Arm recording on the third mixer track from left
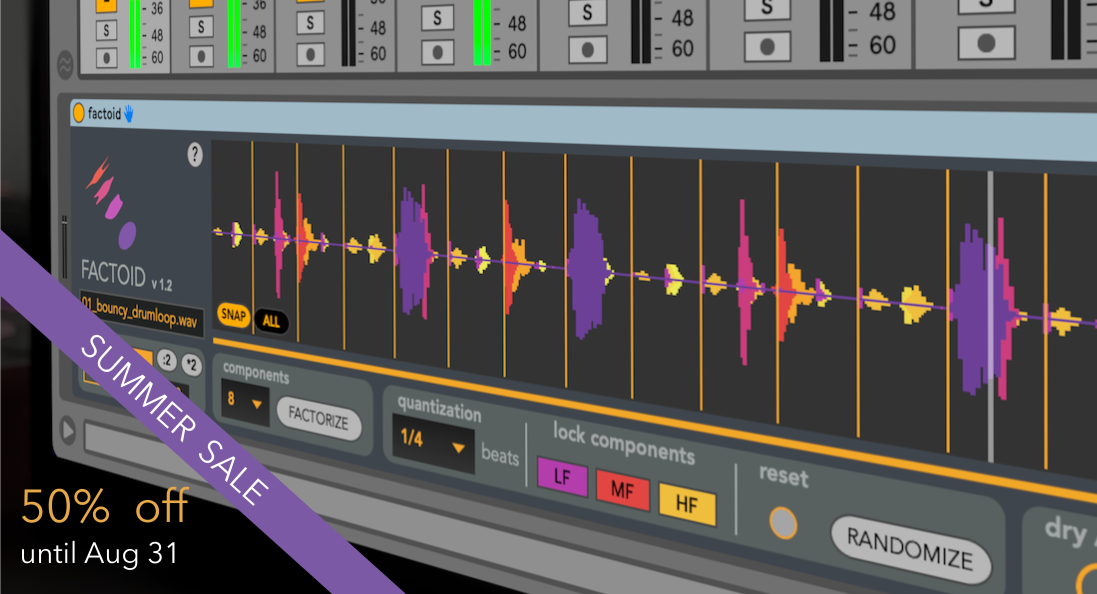Image resolution: width=1097 pixels, height=594 pixels. point(310,54)
